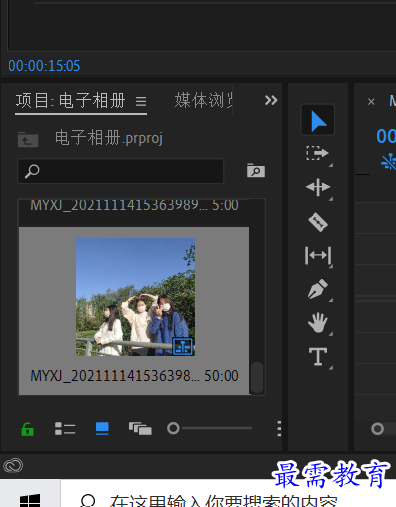
Task: Choose the Ripple Edit tool
Action: 318,187
